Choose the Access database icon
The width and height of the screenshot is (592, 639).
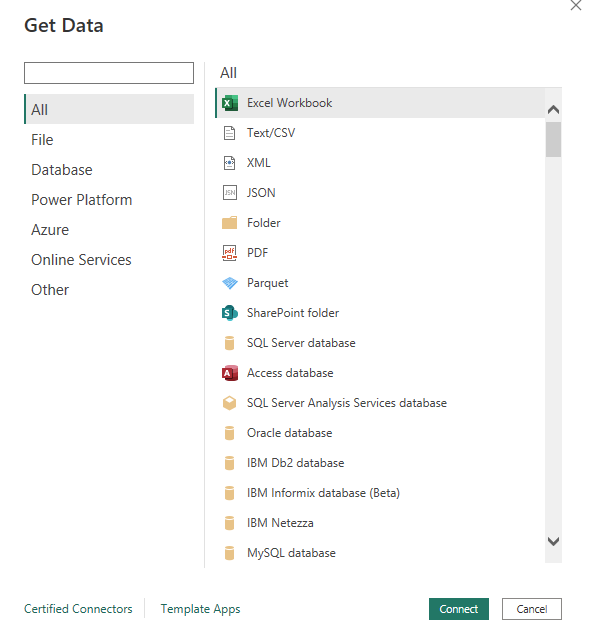[229, 373]
